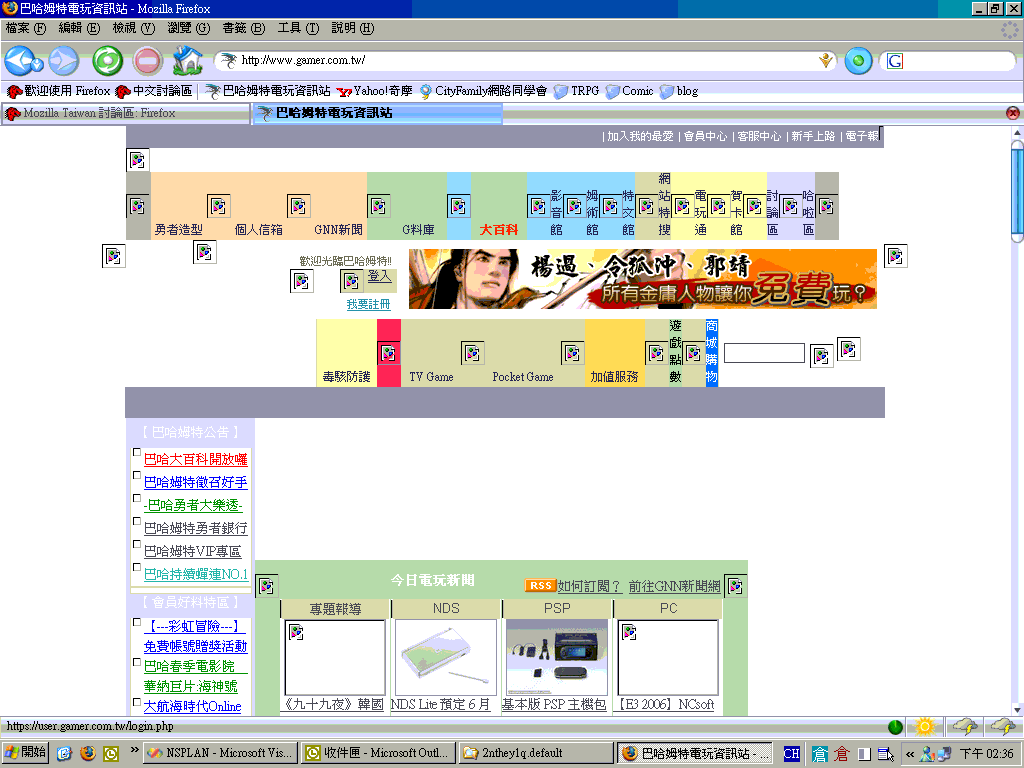Tick the checkbox beside 巴哈姆特勇者銀行
This screenshot has width=1024, height=768.
(x=137, y=521)
